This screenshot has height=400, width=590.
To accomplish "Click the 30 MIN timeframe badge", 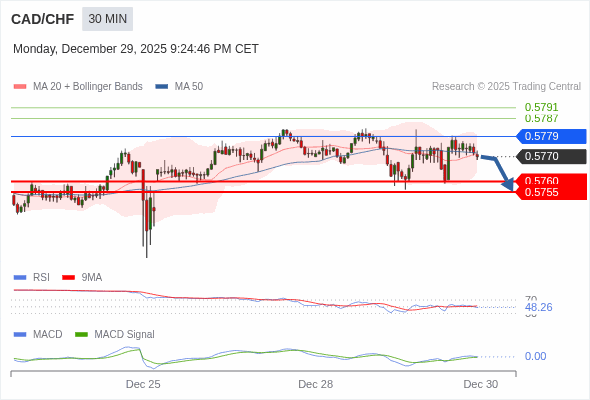I will [108, 19].
